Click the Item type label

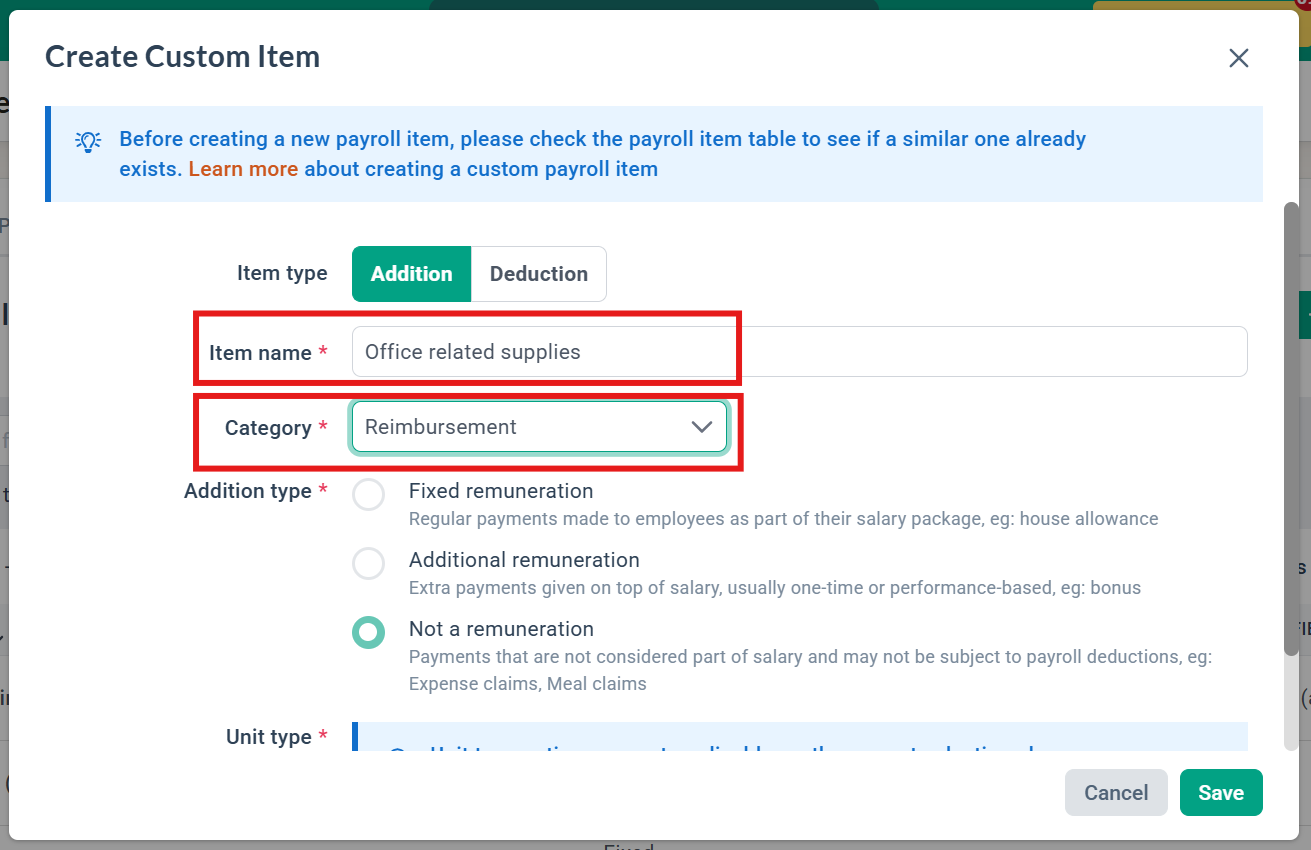tap(282, 273)
